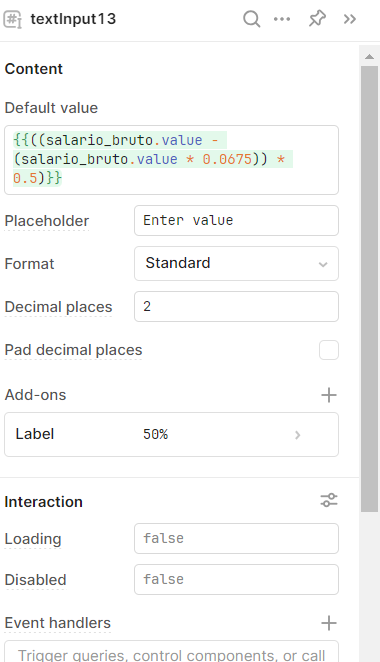Viewport: 380px width, 662px height.
Task: Click the number input component type icon
Action: (x=12, y=19)
